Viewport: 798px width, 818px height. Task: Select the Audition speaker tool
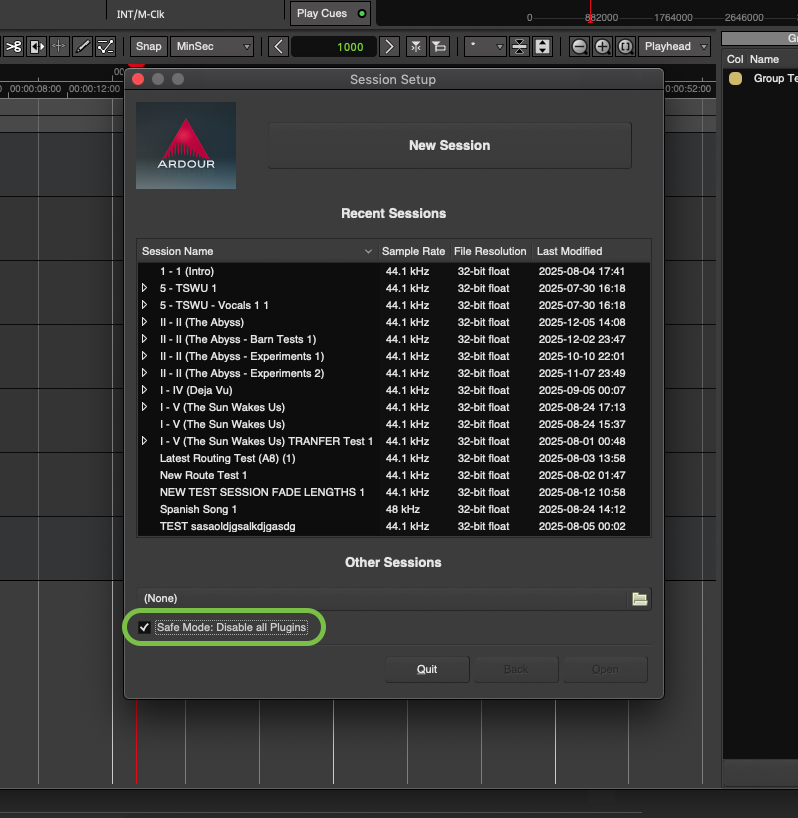click(x=37, y=47)
